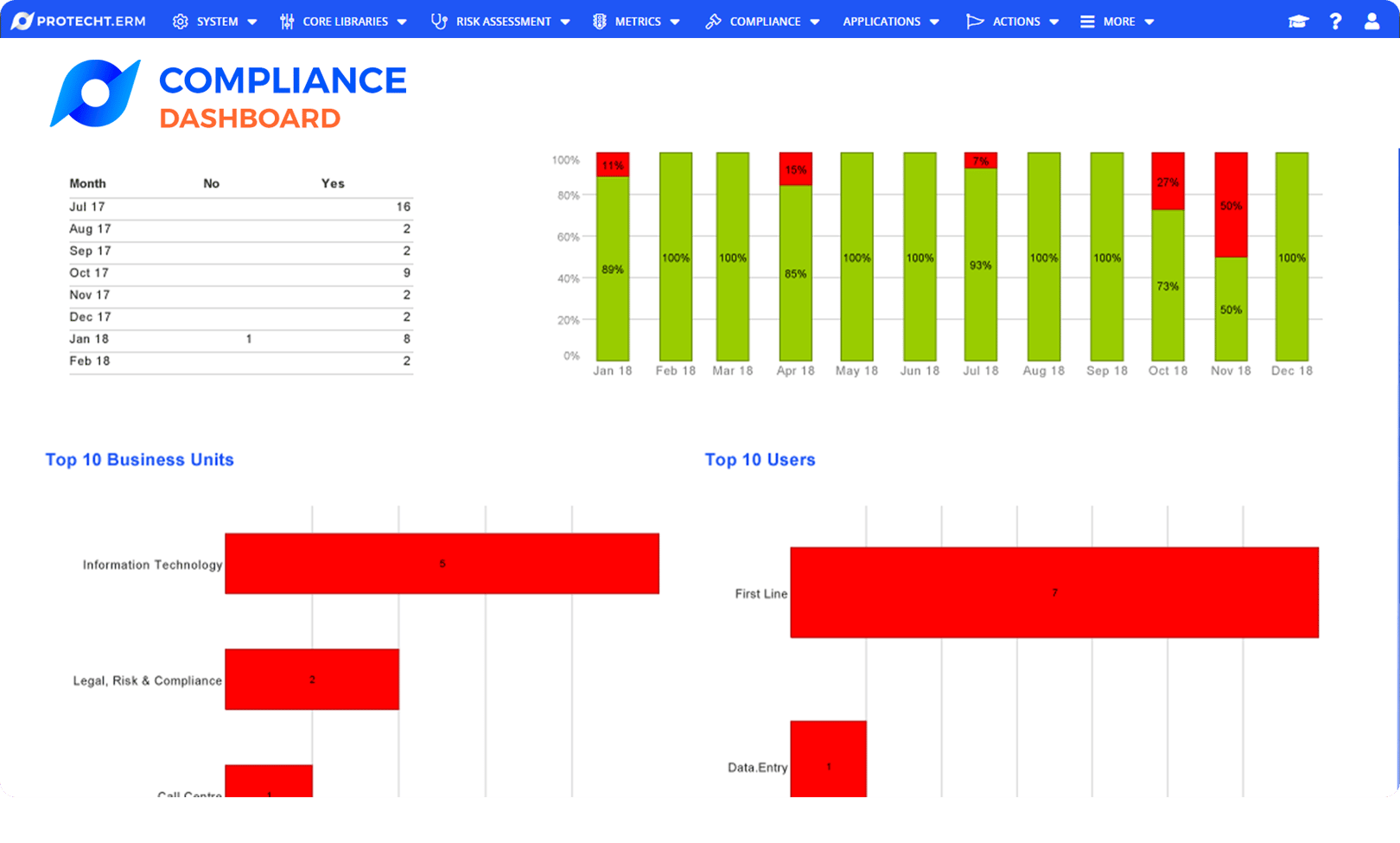Click the Actions flag icon
Viewport: 1400px width, 843px height.
tap(974, 21)
